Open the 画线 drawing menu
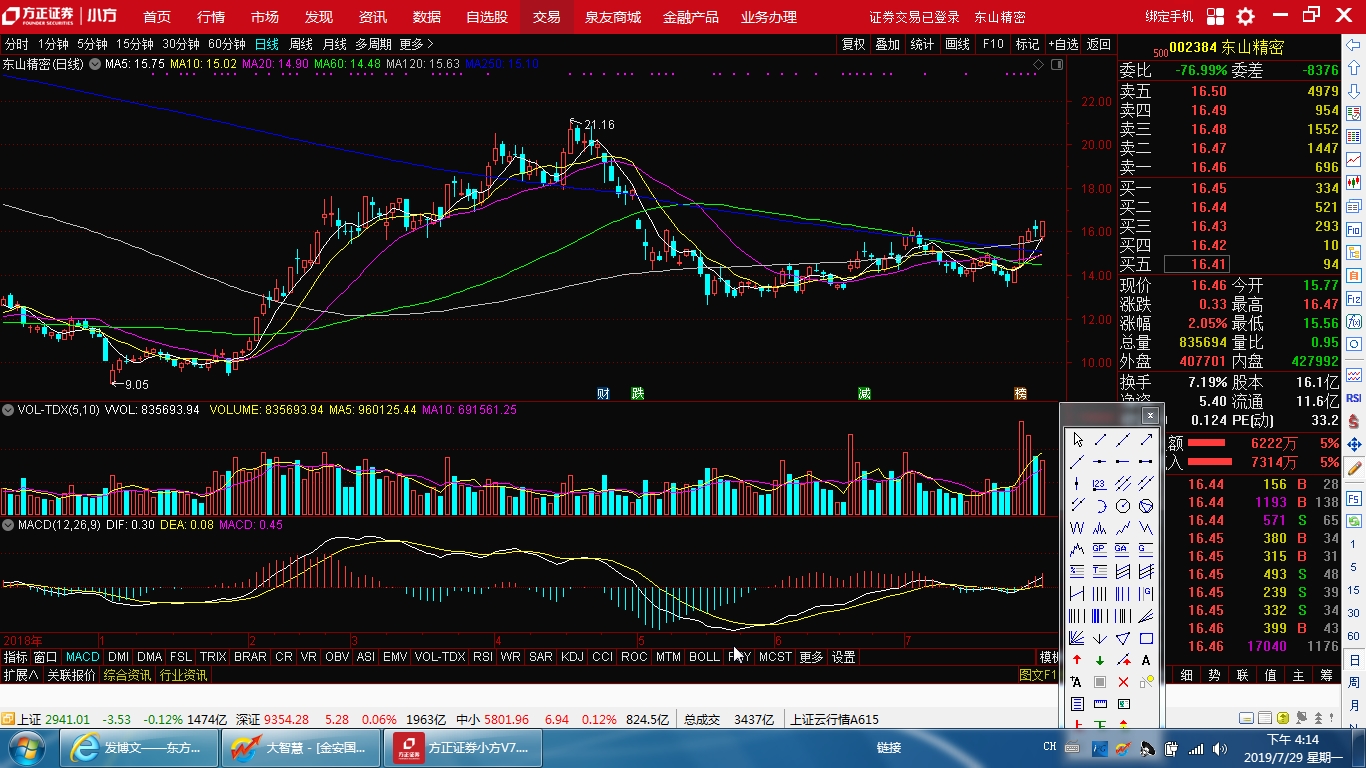The width and height of the screenshot is (1366, 768). (958, 44)
